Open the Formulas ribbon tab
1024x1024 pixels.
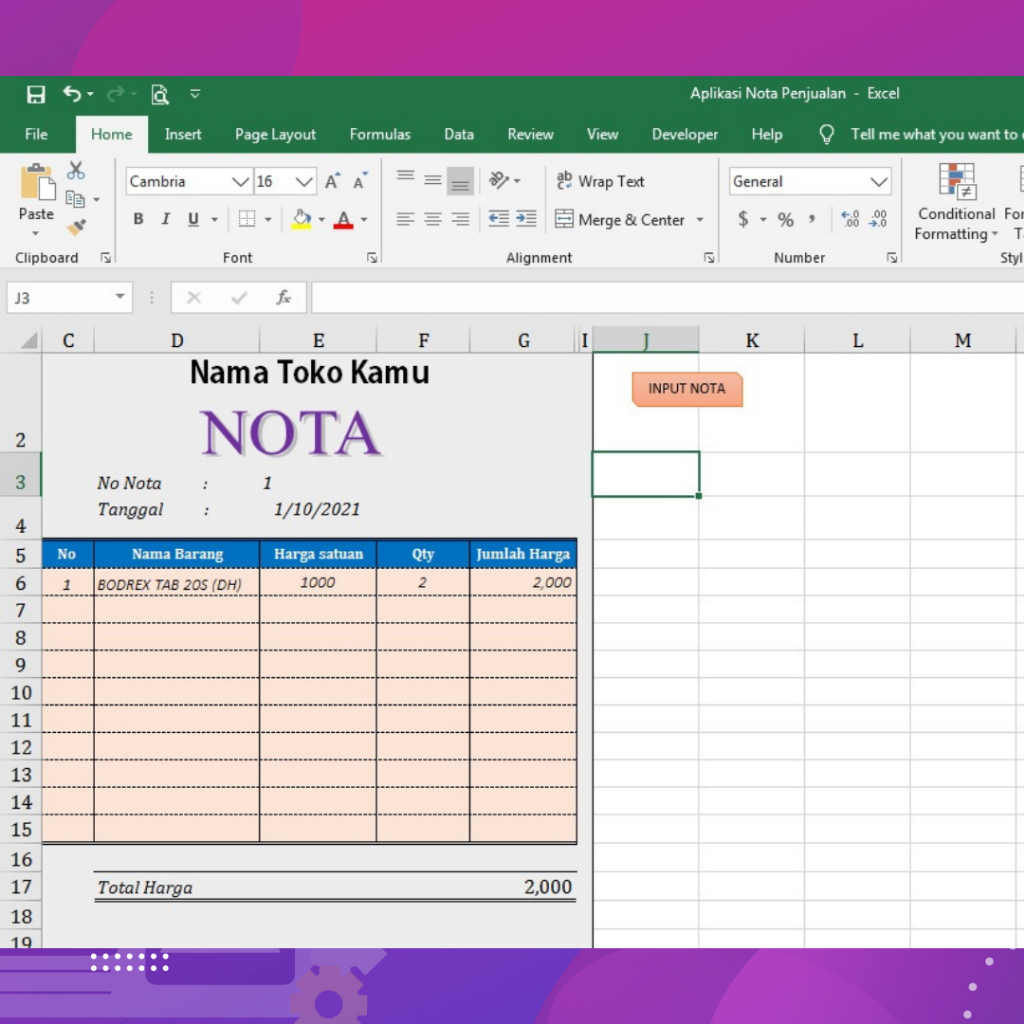click(x=380, y=135)
